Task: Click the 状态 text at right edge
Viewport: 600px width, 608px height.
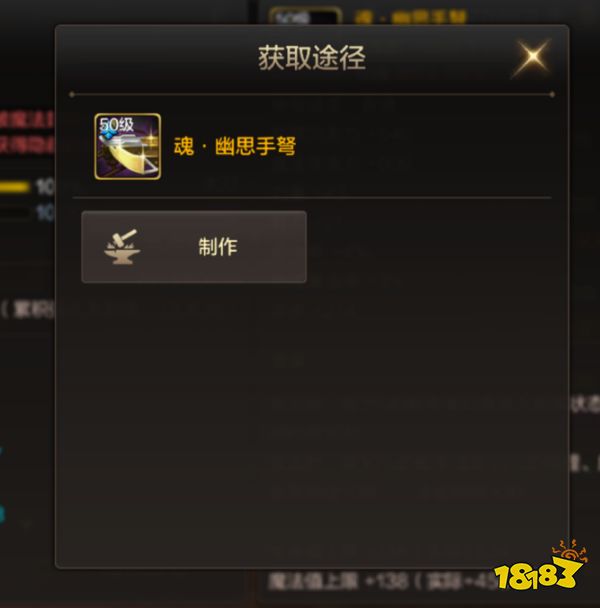Action: coord(585,405)
